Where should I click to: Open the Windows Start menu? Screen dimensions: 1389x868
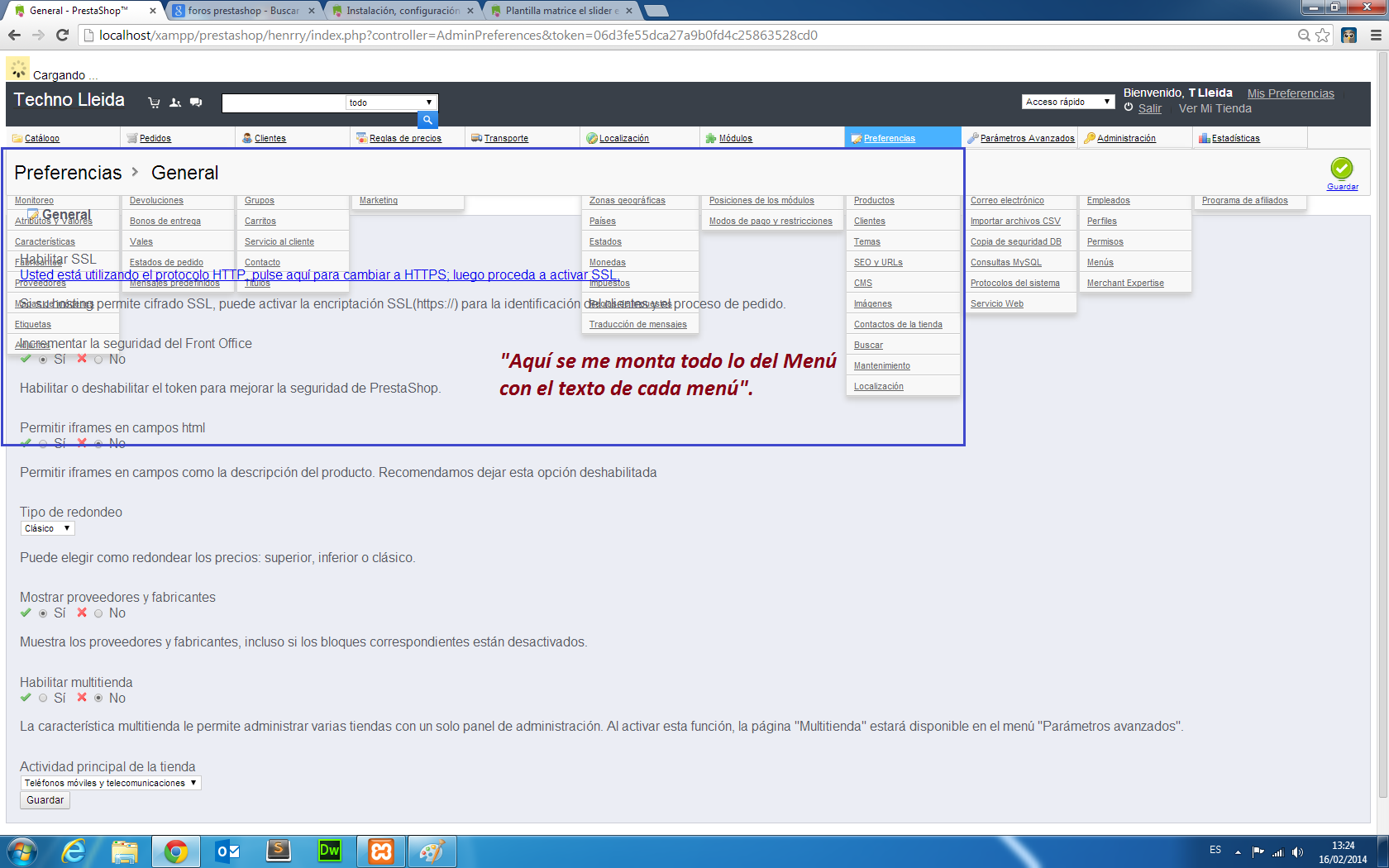coord(21,851)
